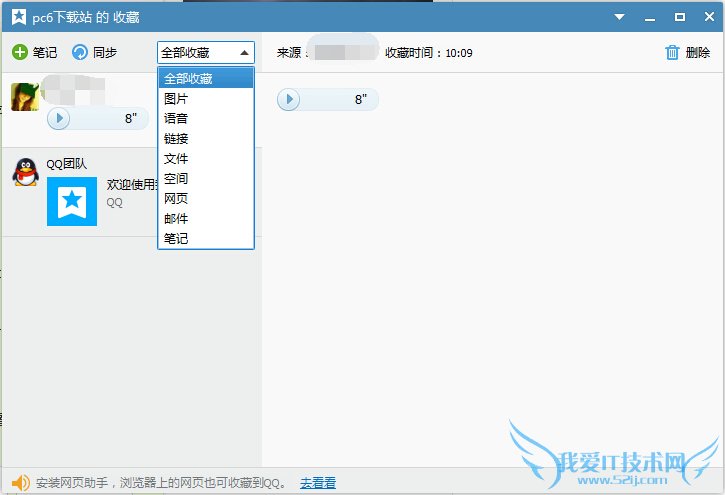Select 图片 in the filter list
725x495 pixels.
point(206,98)
